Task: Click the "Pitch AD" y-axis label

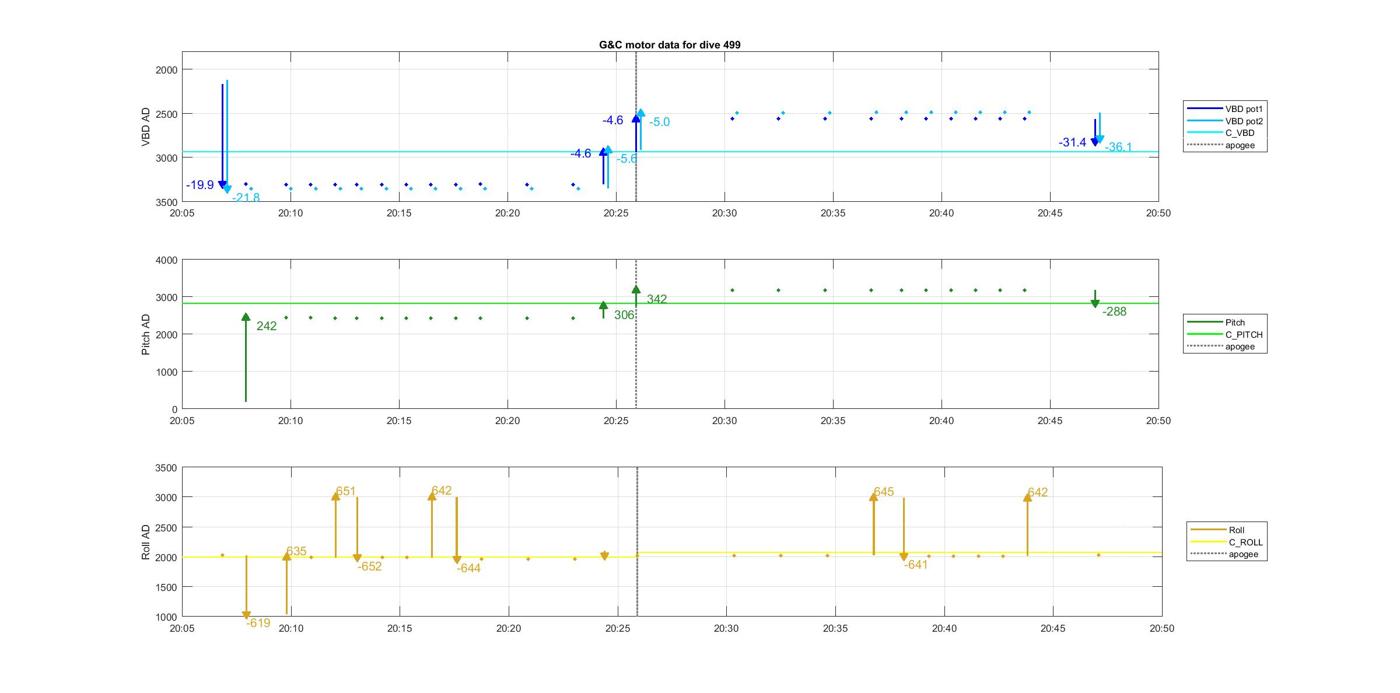Action: (x=146, y=334)
